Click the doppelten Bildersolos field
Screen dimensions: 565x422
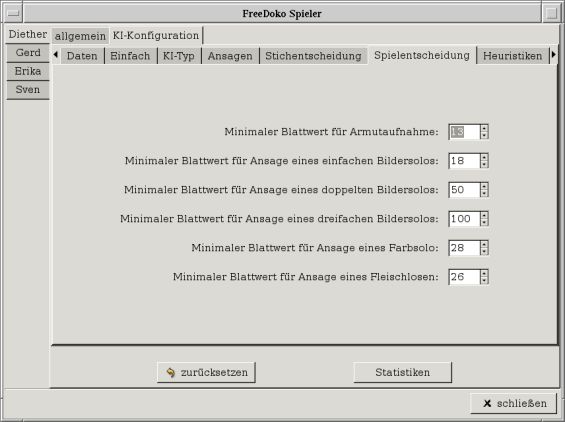464,190
